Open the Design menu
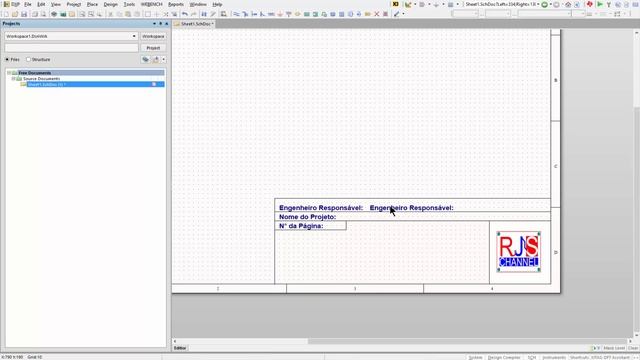The width and height of the screenshot is (640, 360). pyautogui.click(x=110, y=4)
